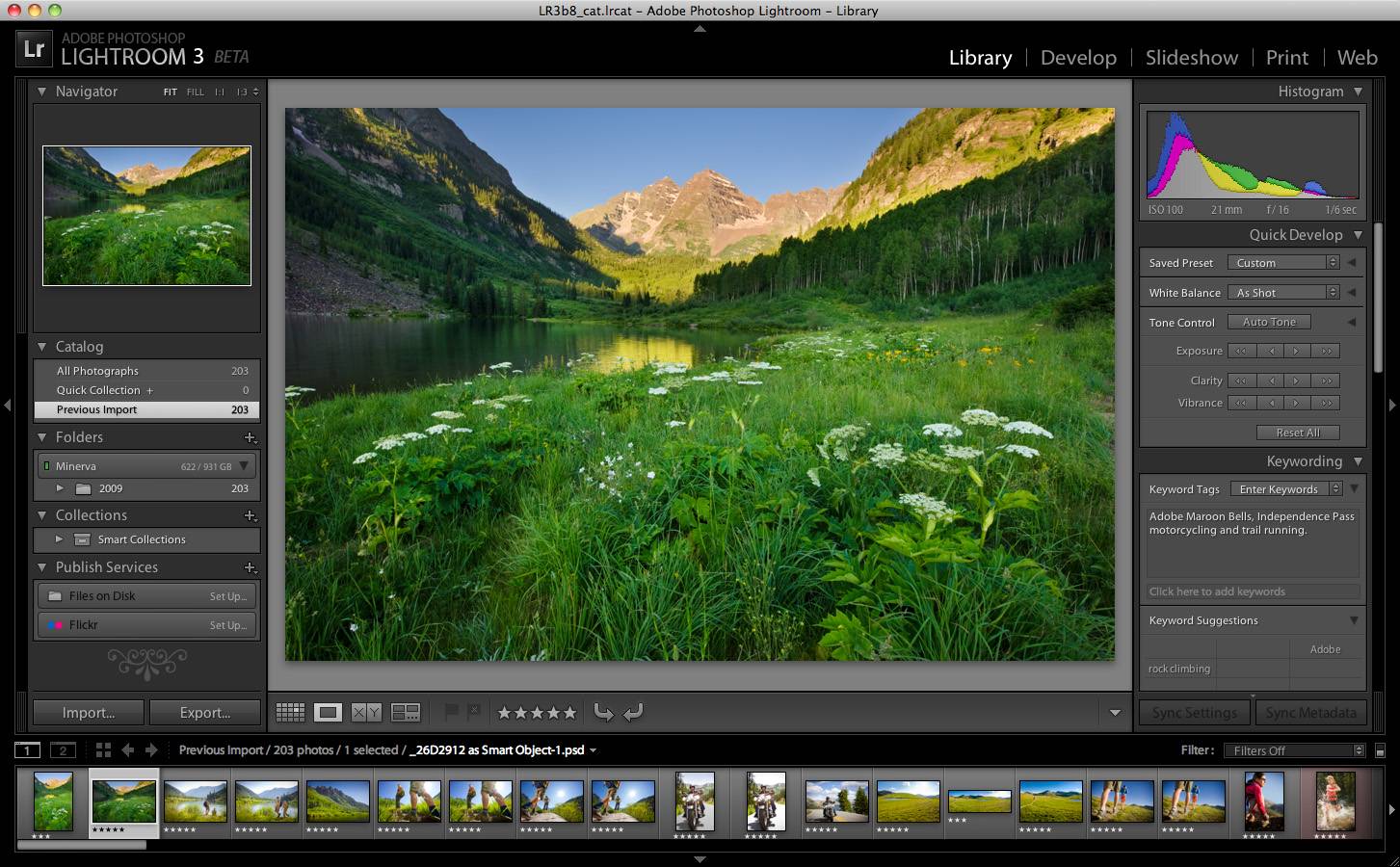Select the motorcycle rider filmstrip thumbnail

(695, 801)
